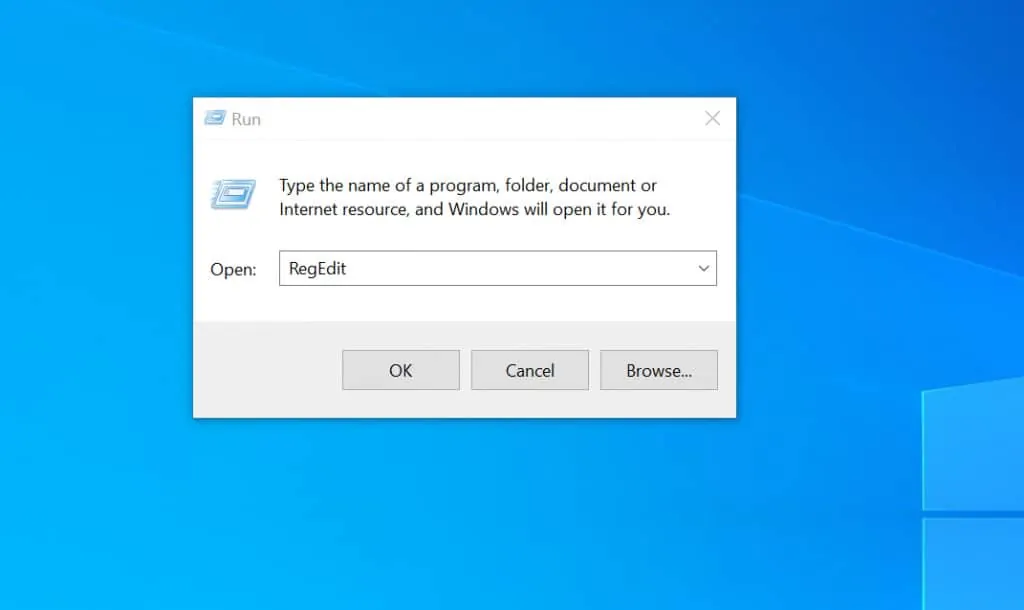Viewport: 1024px width, 610px height.
Task: Click the Open label
Action: (233, 269)
